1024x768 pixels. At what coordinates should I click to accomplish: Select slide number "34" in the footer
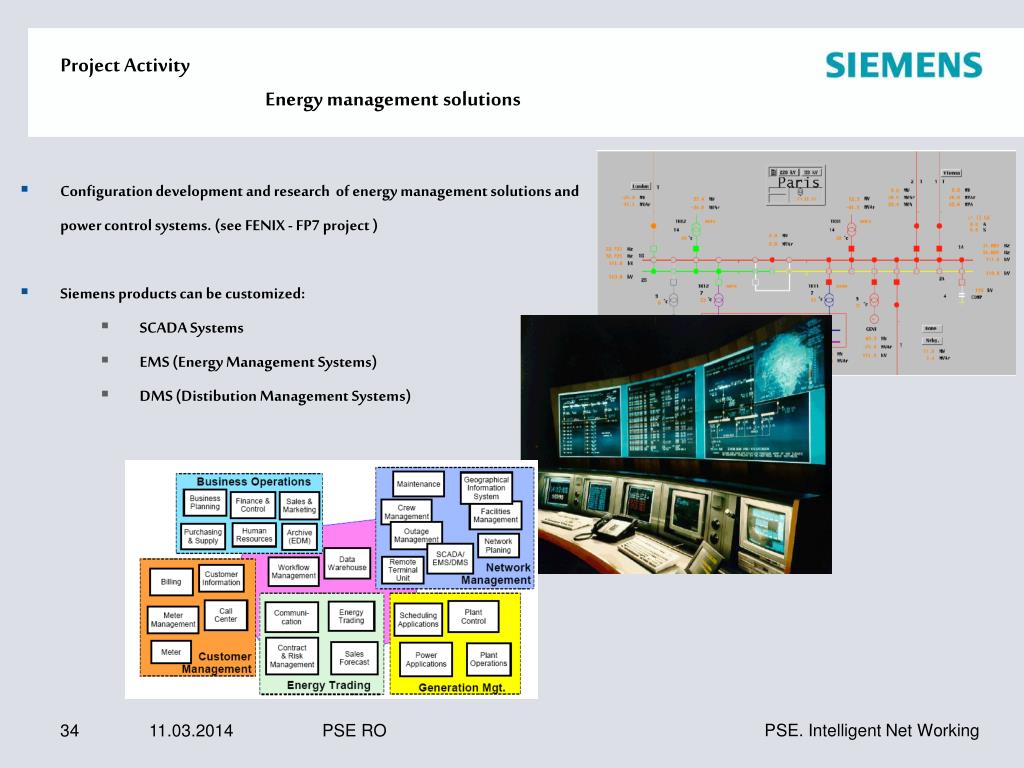click(x=69, y=731)
